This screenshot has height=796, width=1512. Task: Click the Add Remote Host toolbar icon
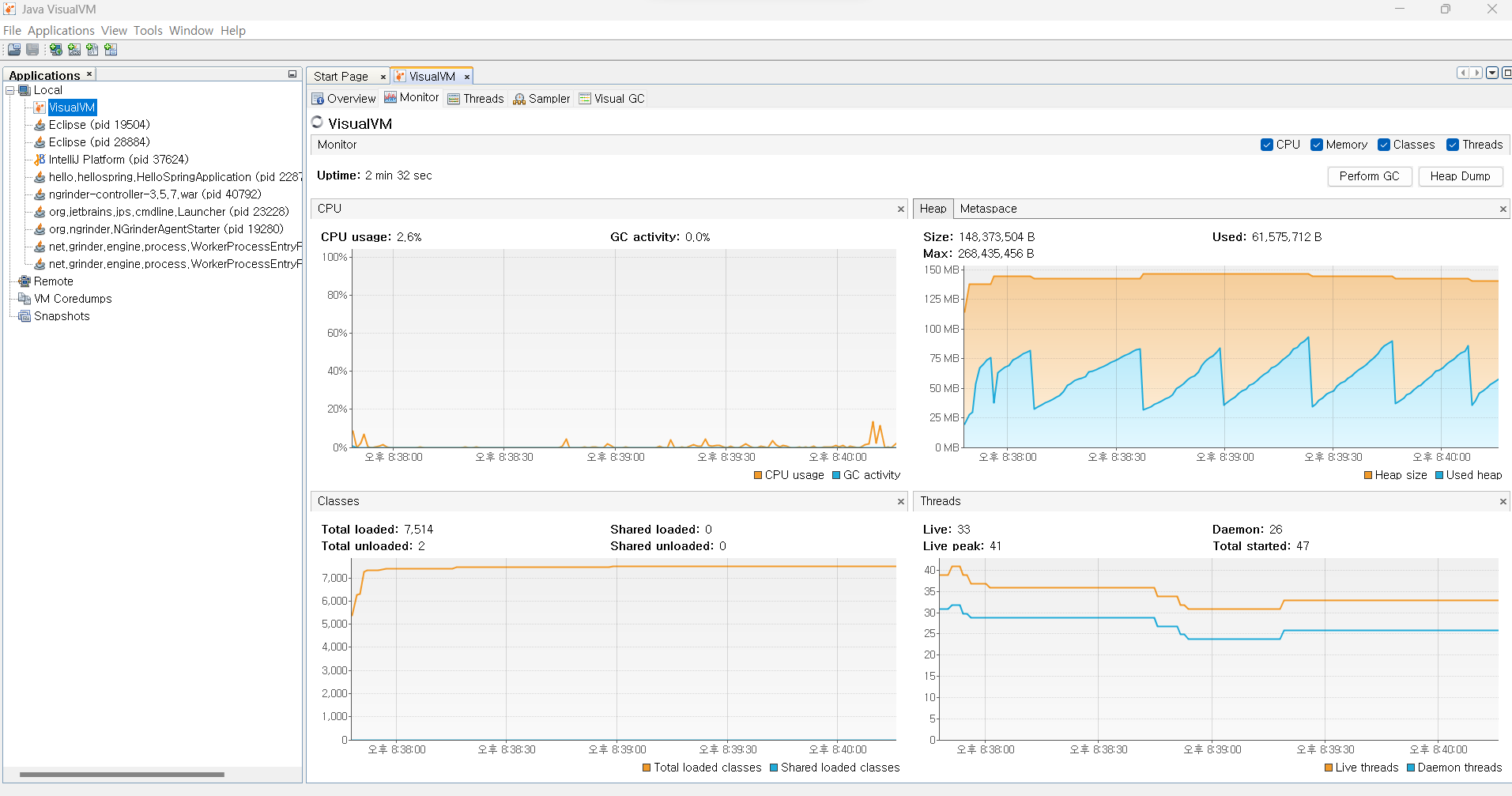click(x=56, y=50)
